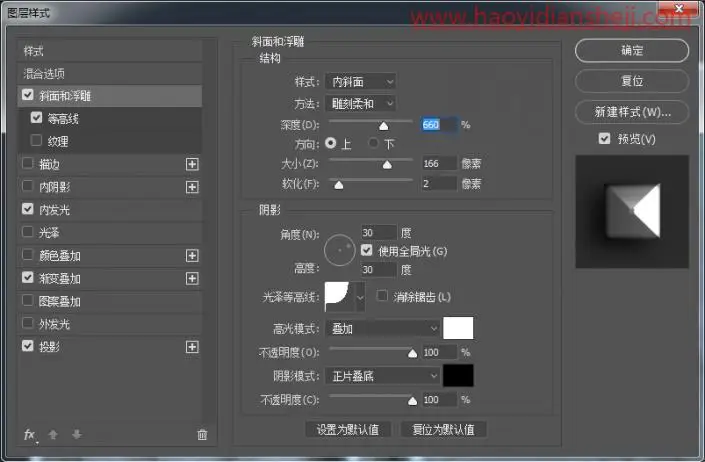Uncheck the 渐变叠加 checkbox
The width and height of the screenshot is (705, 462).
[27, 278]
